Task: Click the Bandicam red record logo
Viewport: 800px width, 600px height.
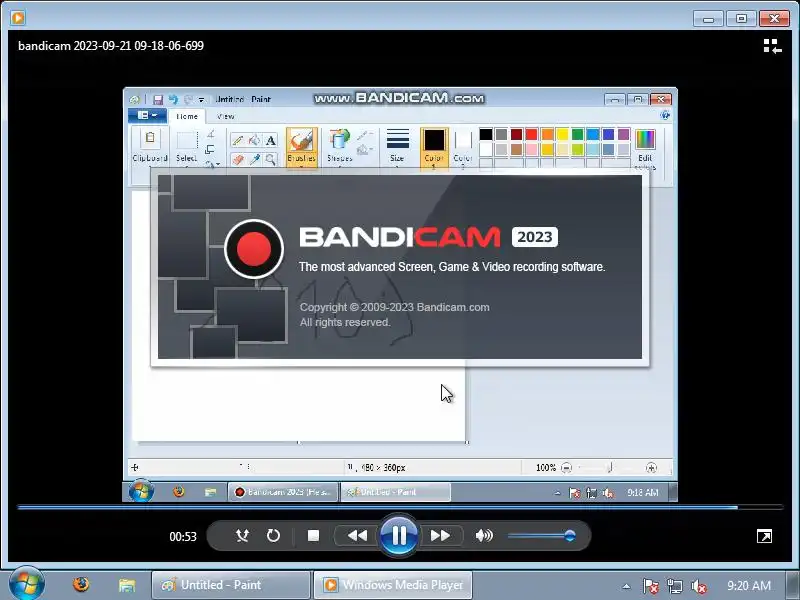Action: pyautogui.click(x=254, y=249)
